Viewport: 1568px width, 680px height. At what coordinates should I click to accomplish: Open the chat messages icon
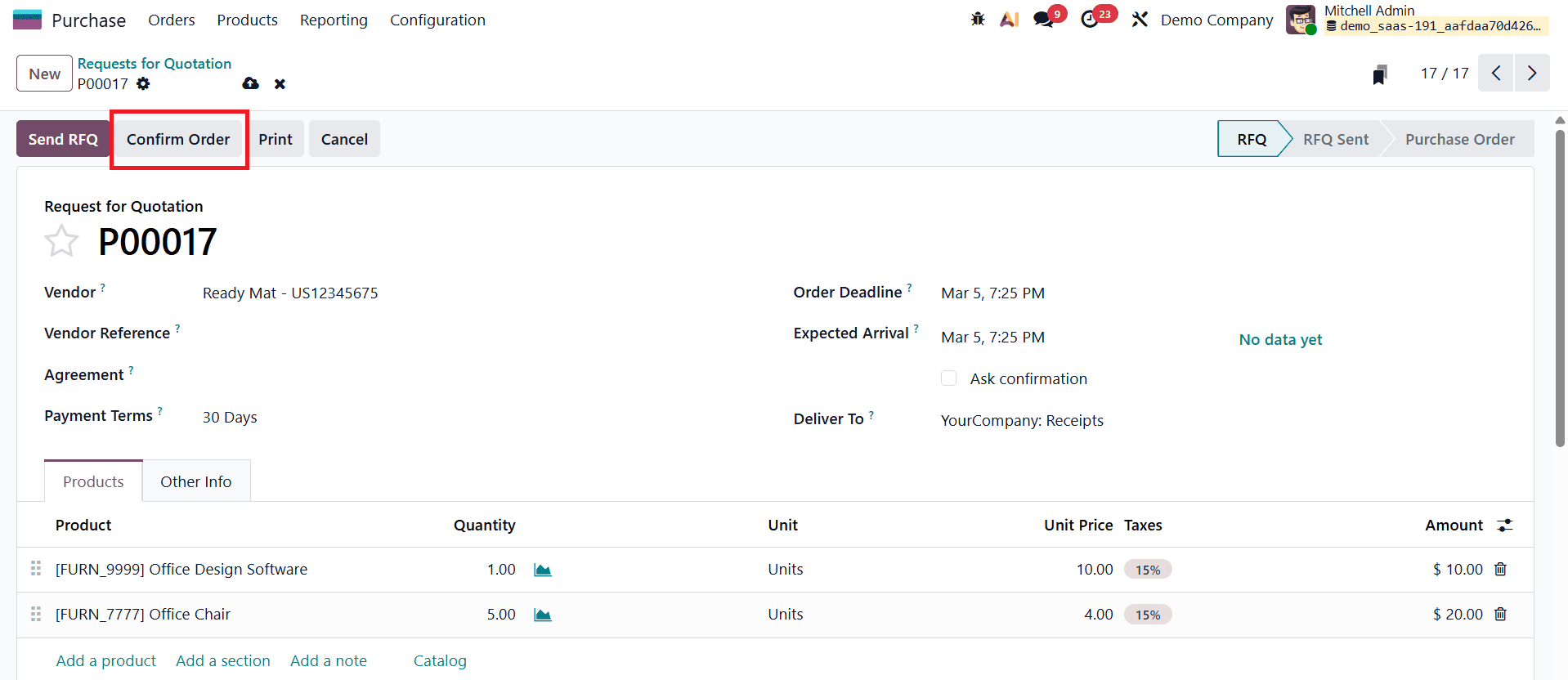click(x=1043, y=20)
